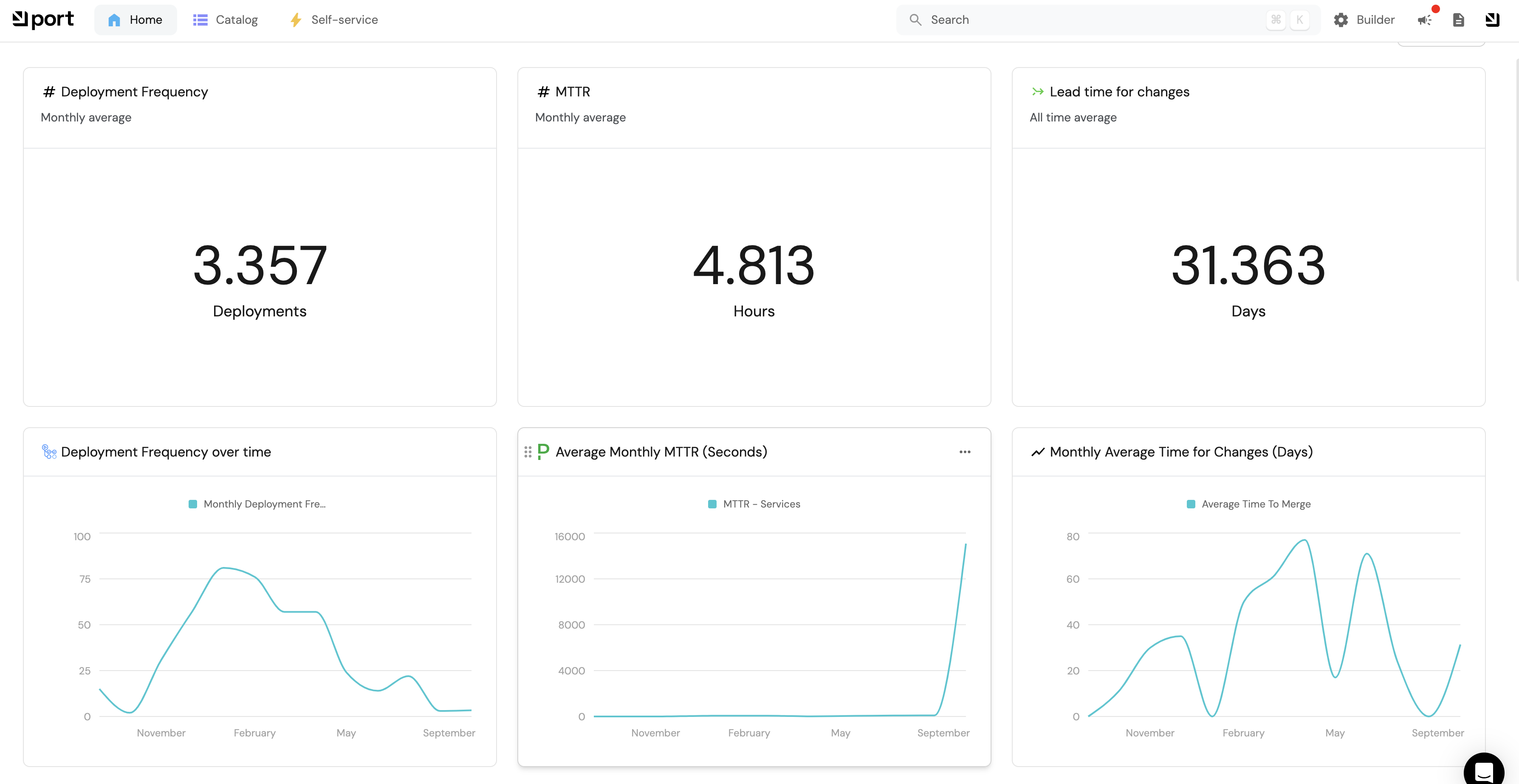Viewport: 1519px width, 784px height.
Task: Click the Lead time for changes icon
Action: [1037, 91]
